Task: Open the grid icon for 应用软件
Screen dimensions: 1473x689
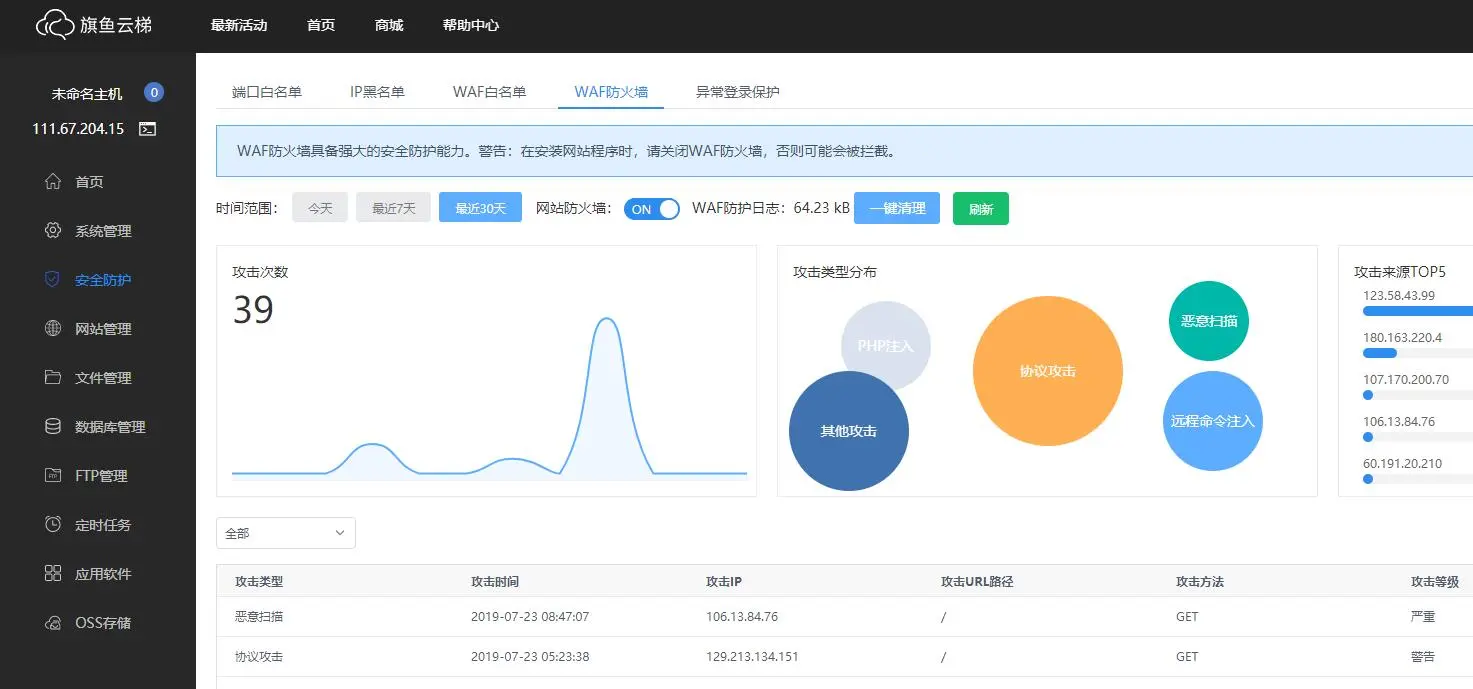Action: pos(53,573)
